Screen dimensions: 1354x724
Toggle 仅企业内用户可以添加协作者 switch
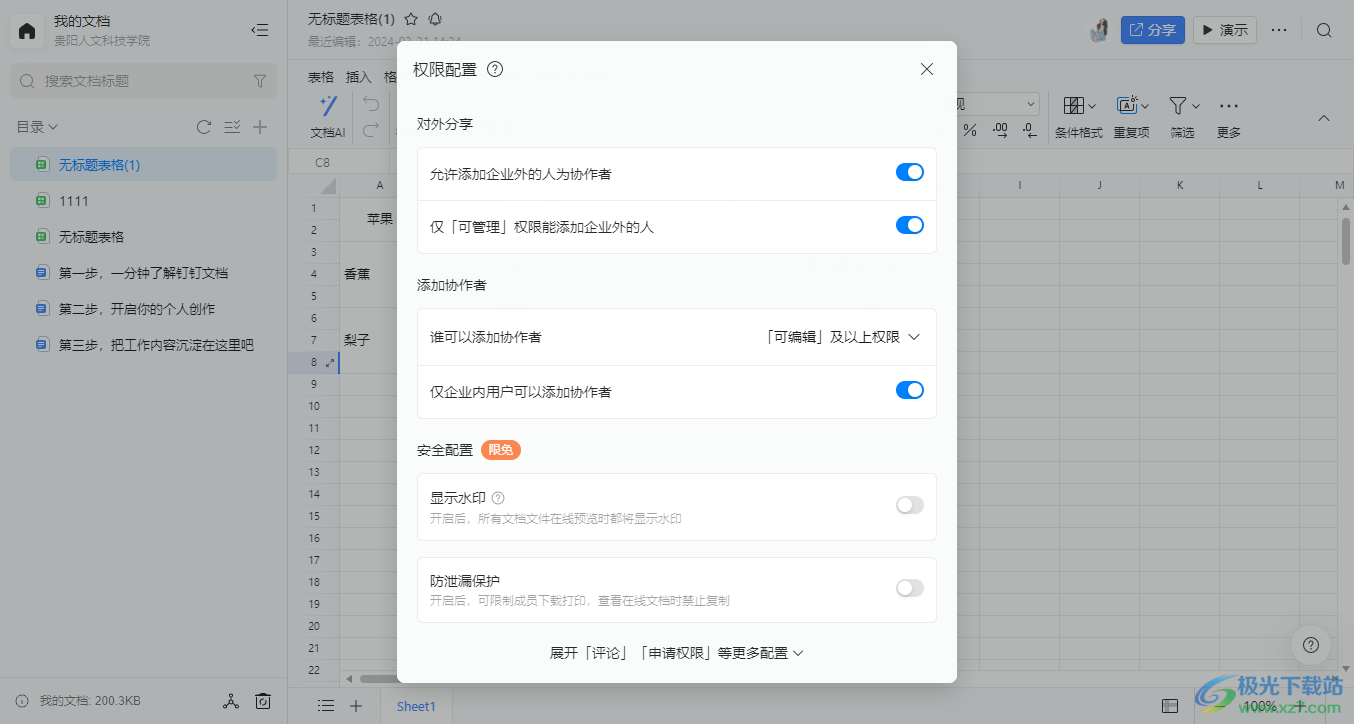(909, 390)
